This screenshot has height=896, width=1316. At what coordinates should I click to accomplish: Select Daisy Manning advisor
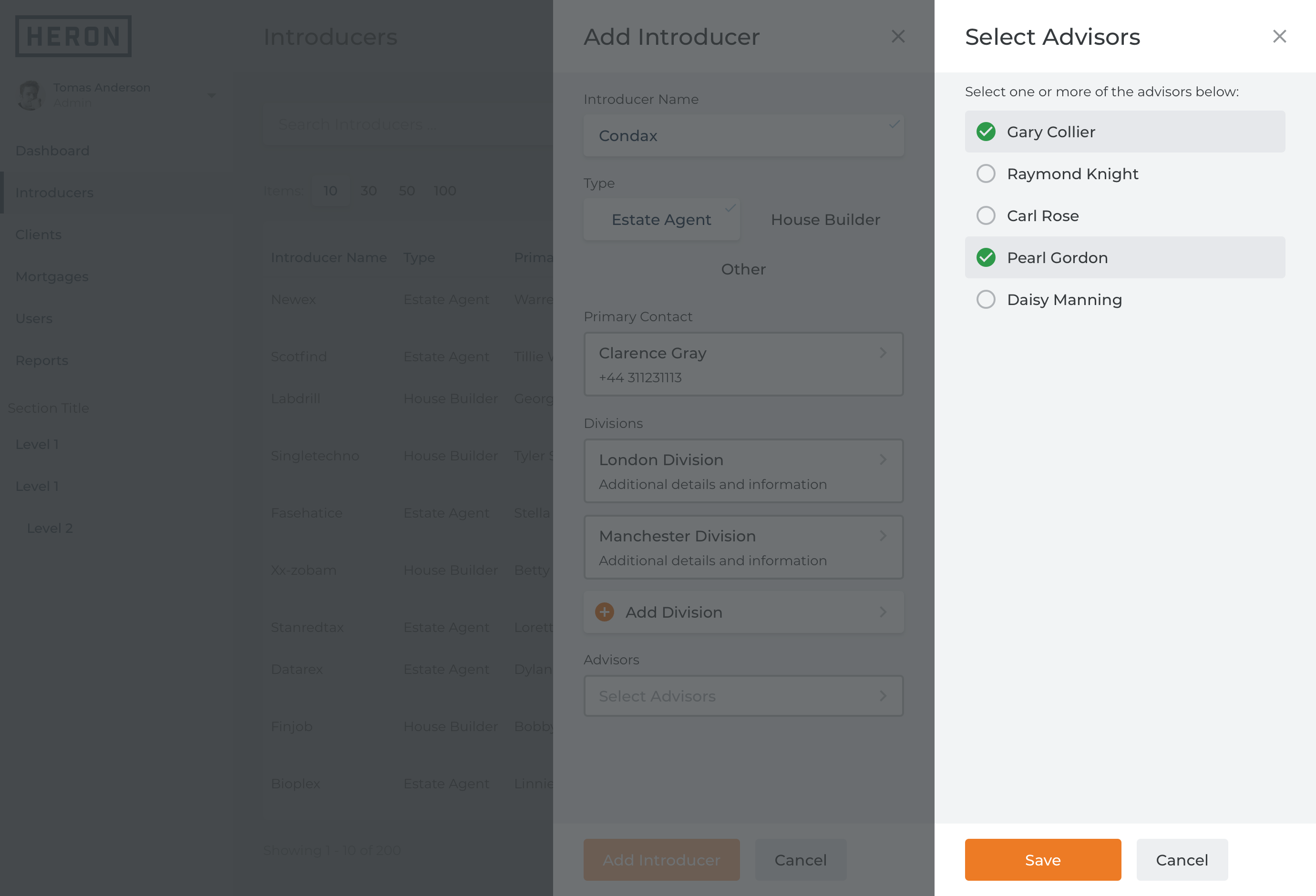(x=1125, y=299)
